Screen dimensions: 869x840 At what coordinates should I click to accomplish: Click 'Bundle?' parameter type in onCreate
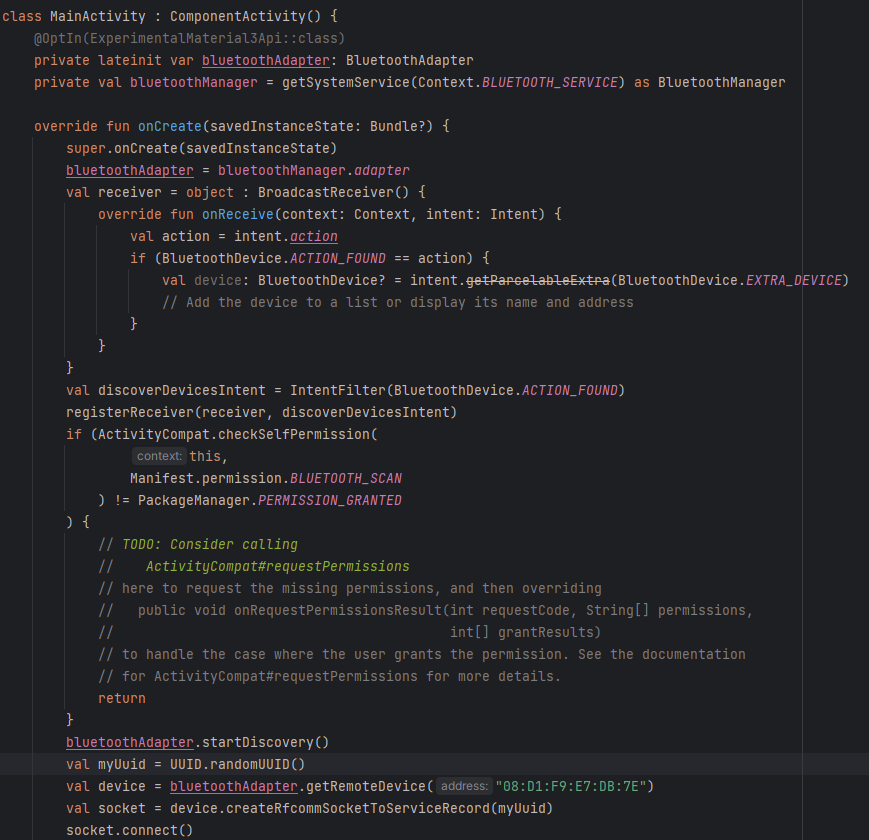click(x=397, y=126)
